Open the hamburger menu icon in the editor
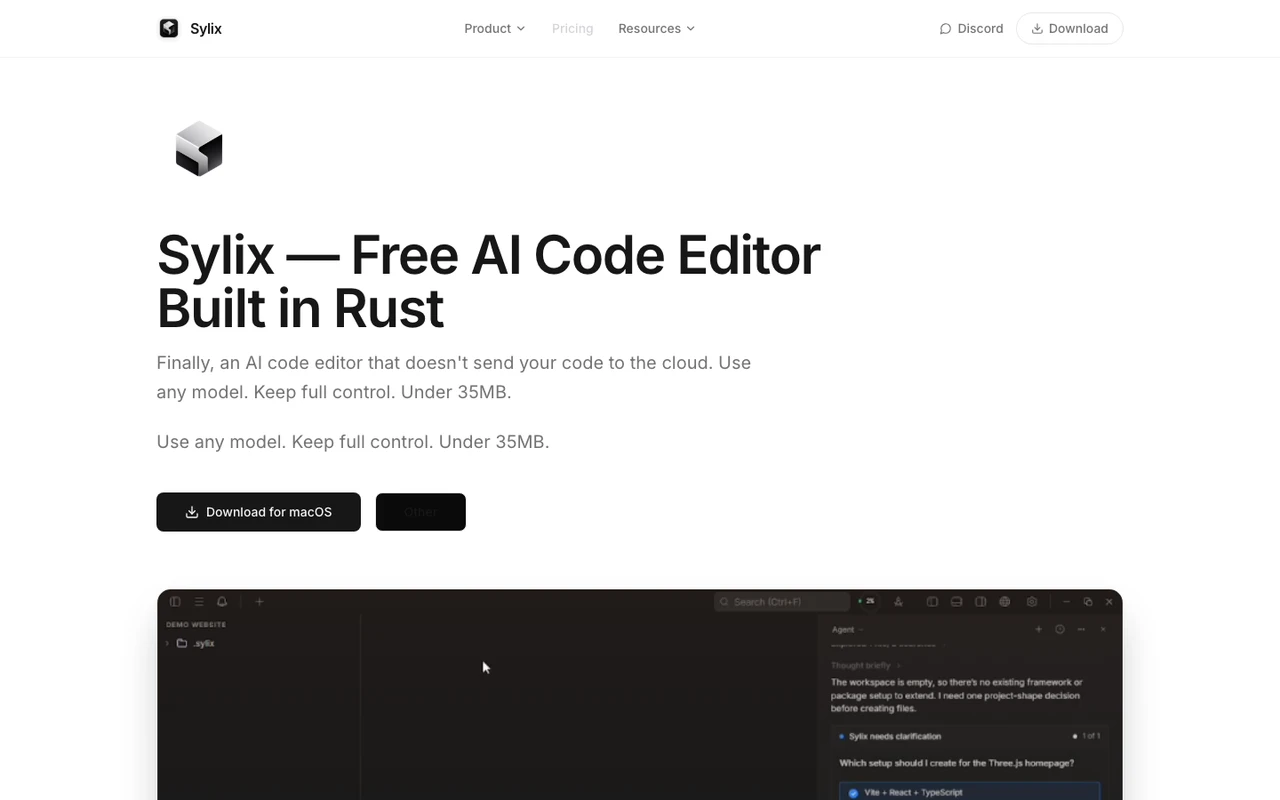The width and height of the screenshot is (1280, 800). pyautogui.click(x=199, y=602)
